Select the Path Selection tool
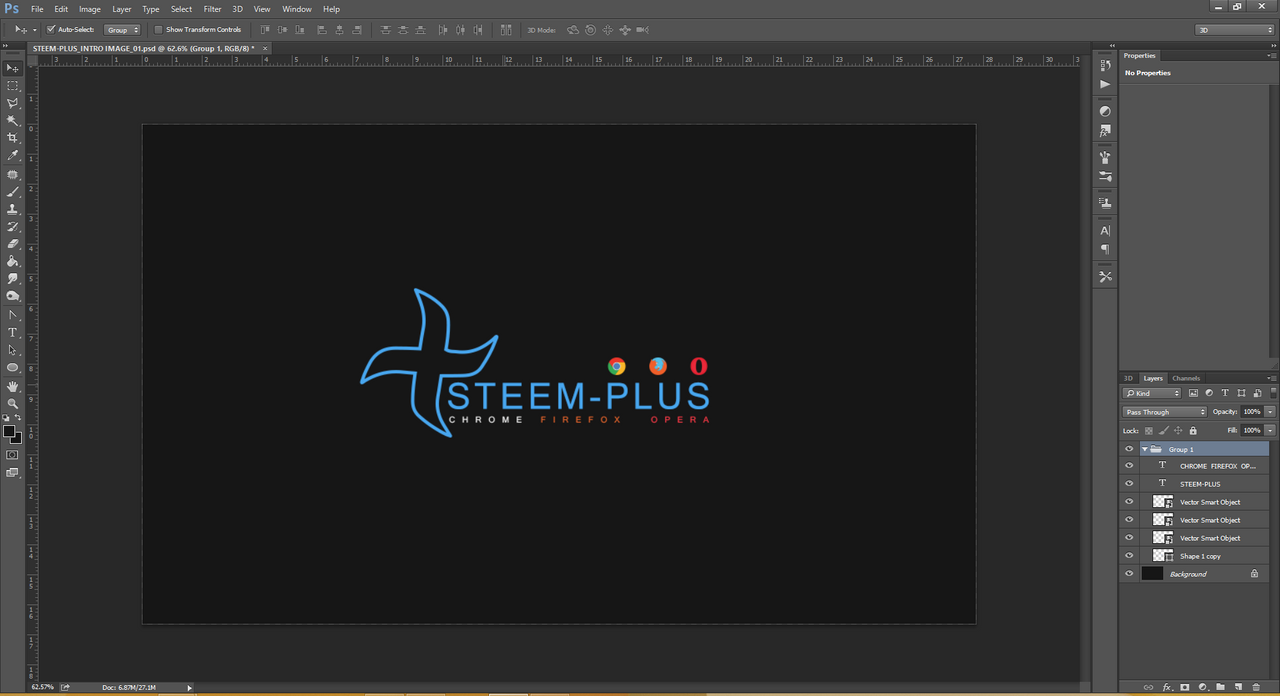The width and height of the screenshot is (1280, 696). click(13, 350)
